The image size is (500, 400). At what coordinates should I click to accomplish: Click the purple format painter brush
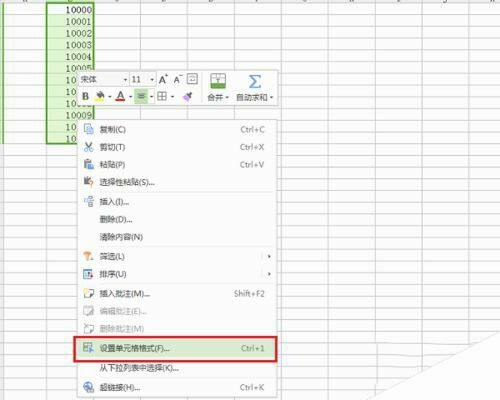click(187, 97)
